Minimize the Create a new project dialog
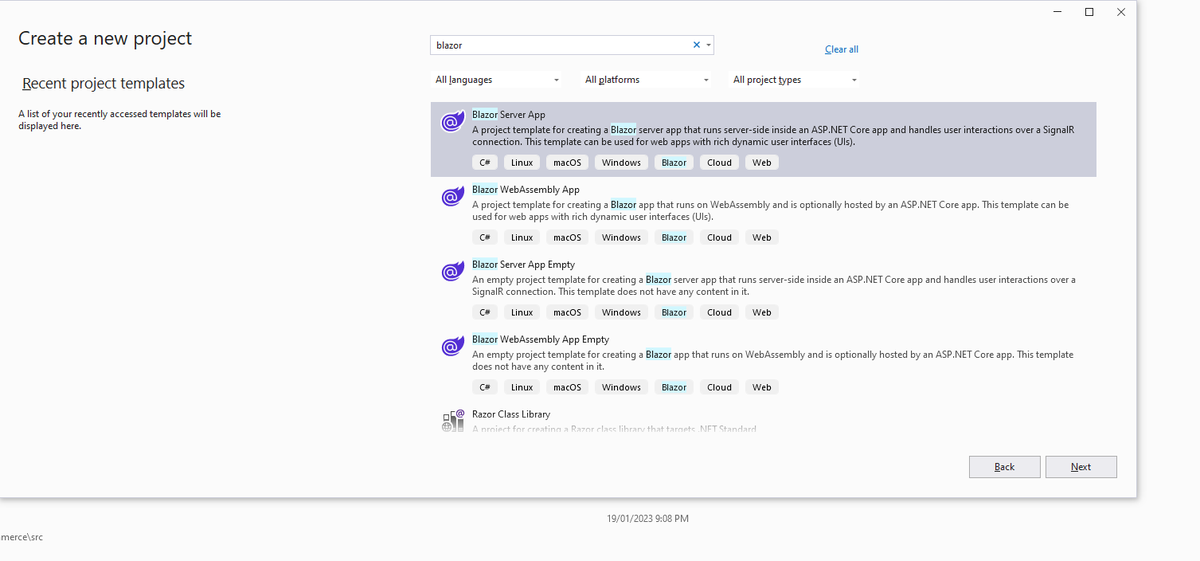The height and width of the screenshot is (561, 1200). [x=1058, y=12]
